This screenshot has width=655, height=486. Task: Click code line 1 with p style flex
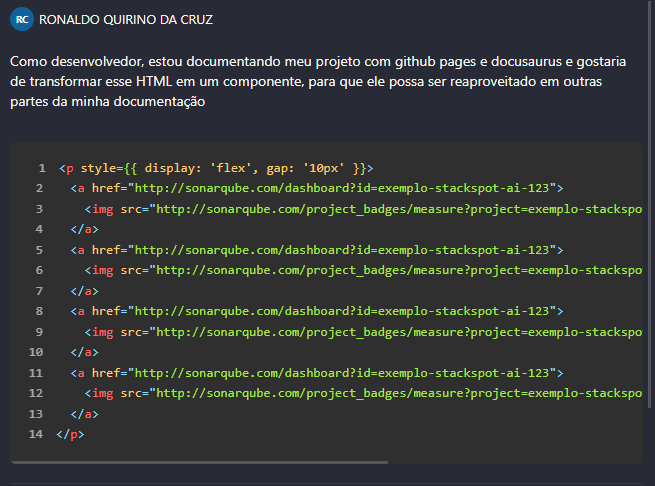[x=216, y=168]
